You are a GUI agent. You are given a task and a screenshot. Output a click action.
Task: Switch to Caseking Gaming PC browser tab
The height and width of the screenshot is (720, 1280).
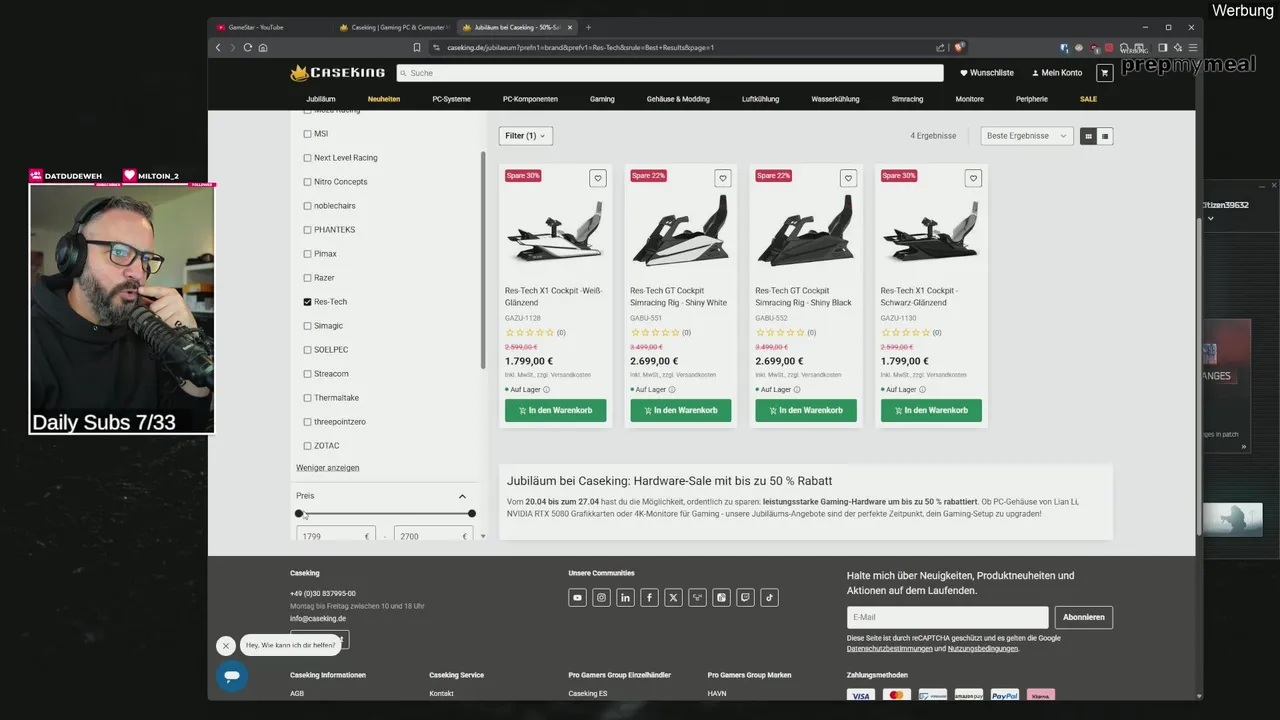tap(394, 27)
